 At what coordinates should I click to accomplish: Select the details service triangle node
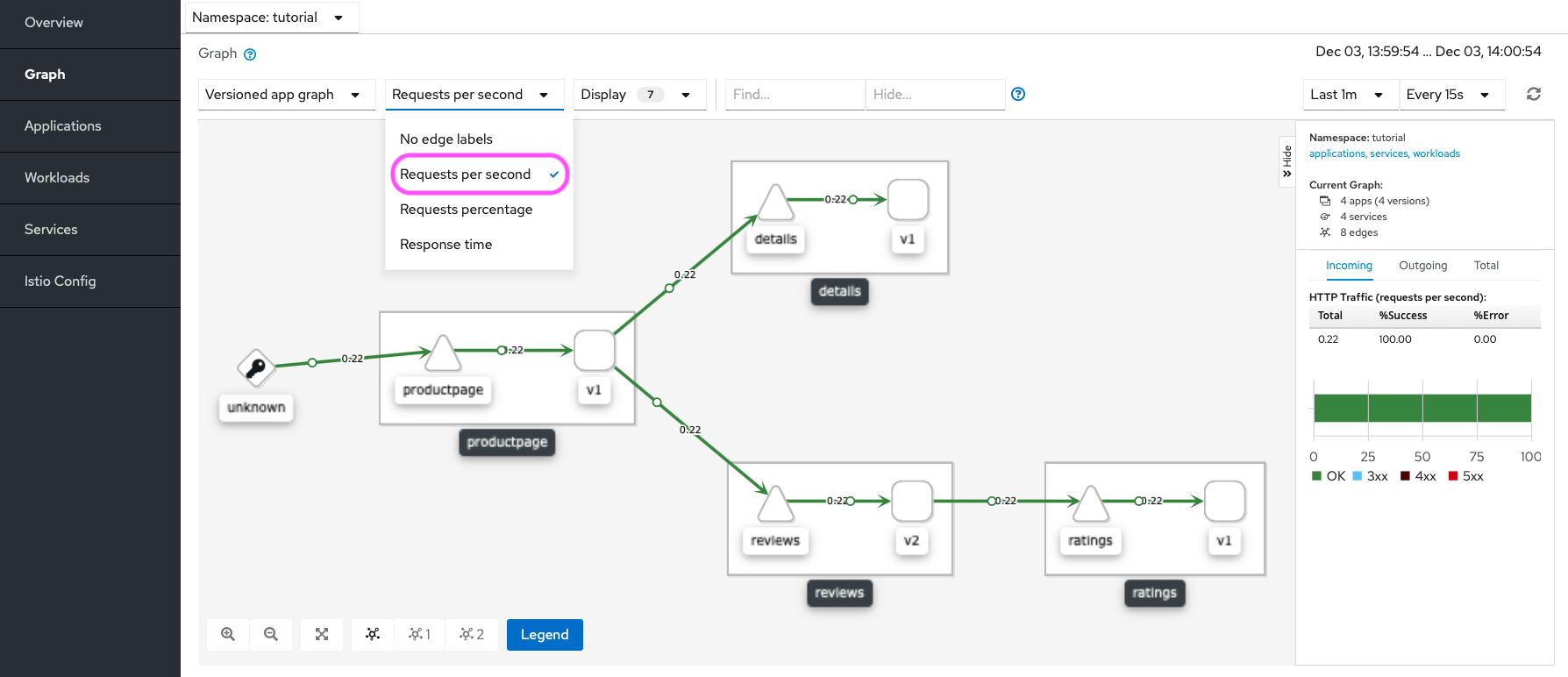click(776, 203)
